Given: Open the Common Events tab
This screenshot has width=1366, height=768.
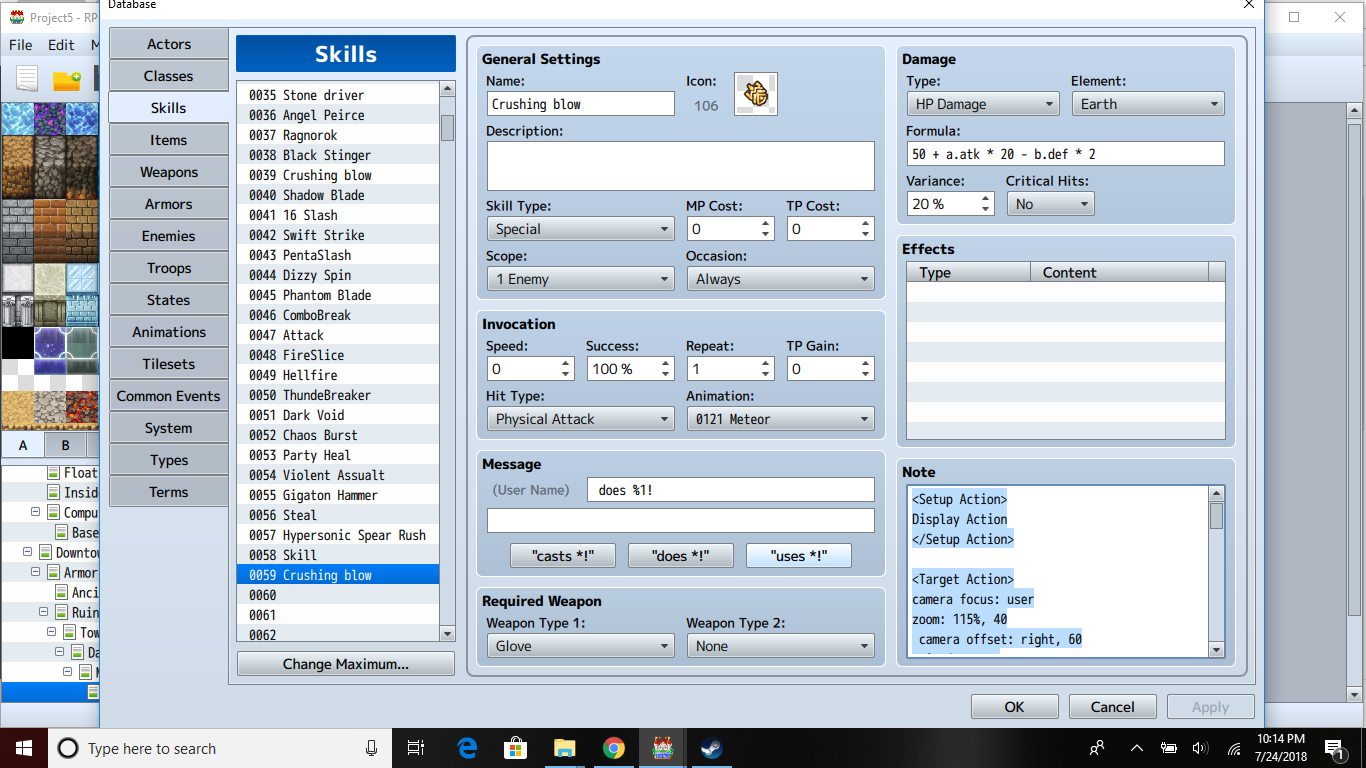Looking at the screenshot, I should [169, 396].
